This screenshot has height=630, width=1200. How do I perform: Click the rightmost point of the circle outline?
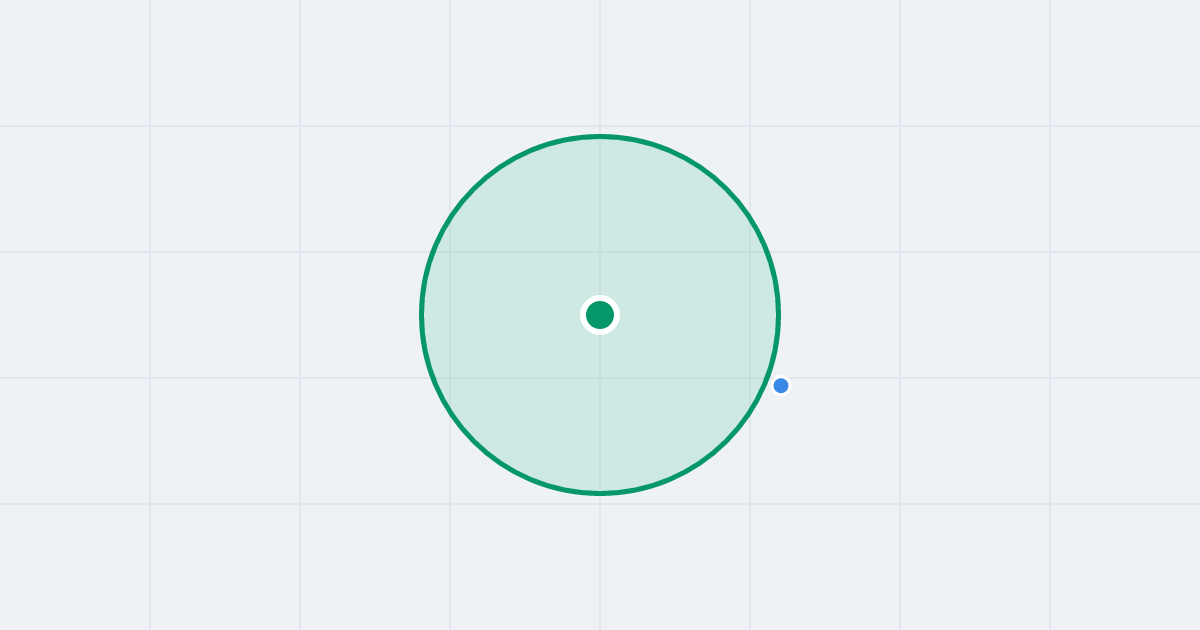[778, 315]
